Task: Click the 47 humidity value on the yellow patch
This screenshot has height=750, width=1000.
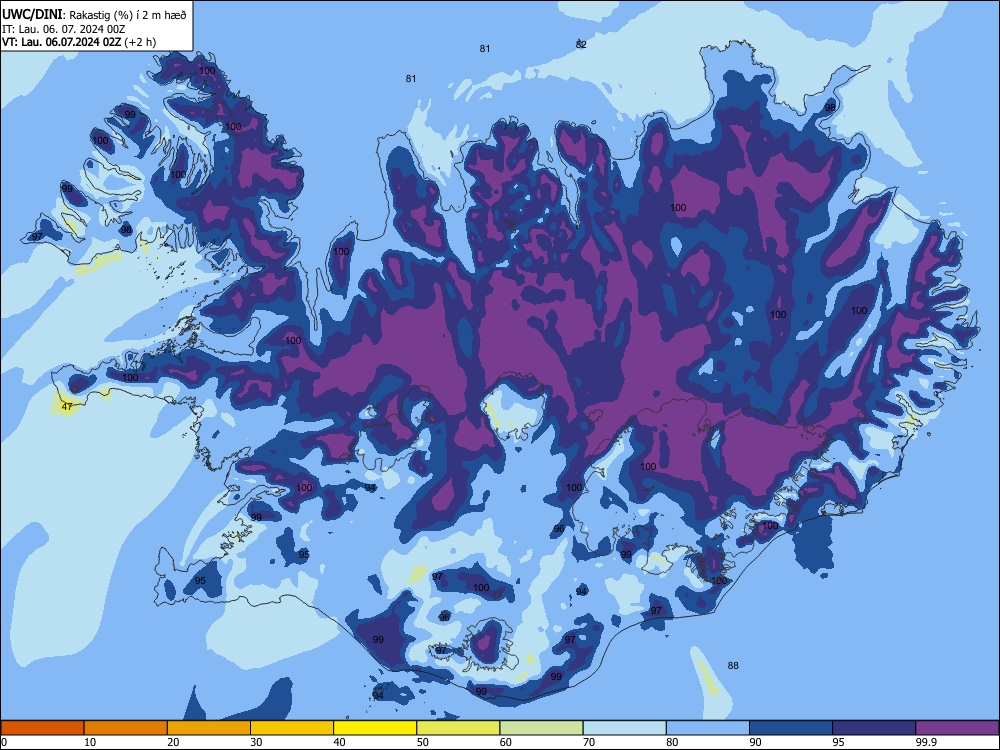Action: tap(67, 406)
